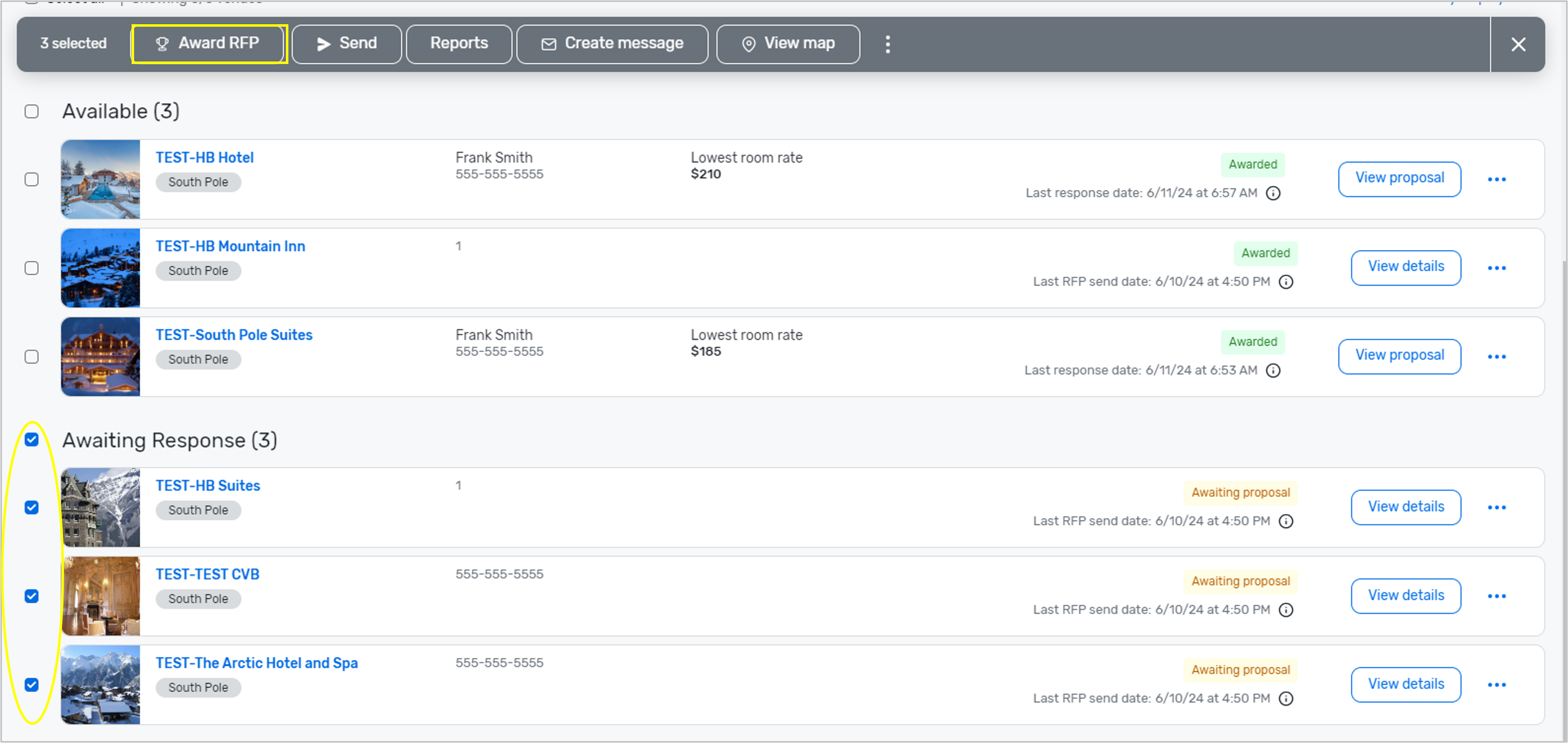Open the vertical three-dot overflow menu in toolbar
Image resolution: width=1568 pixels, height=743 pixels.
887,44
